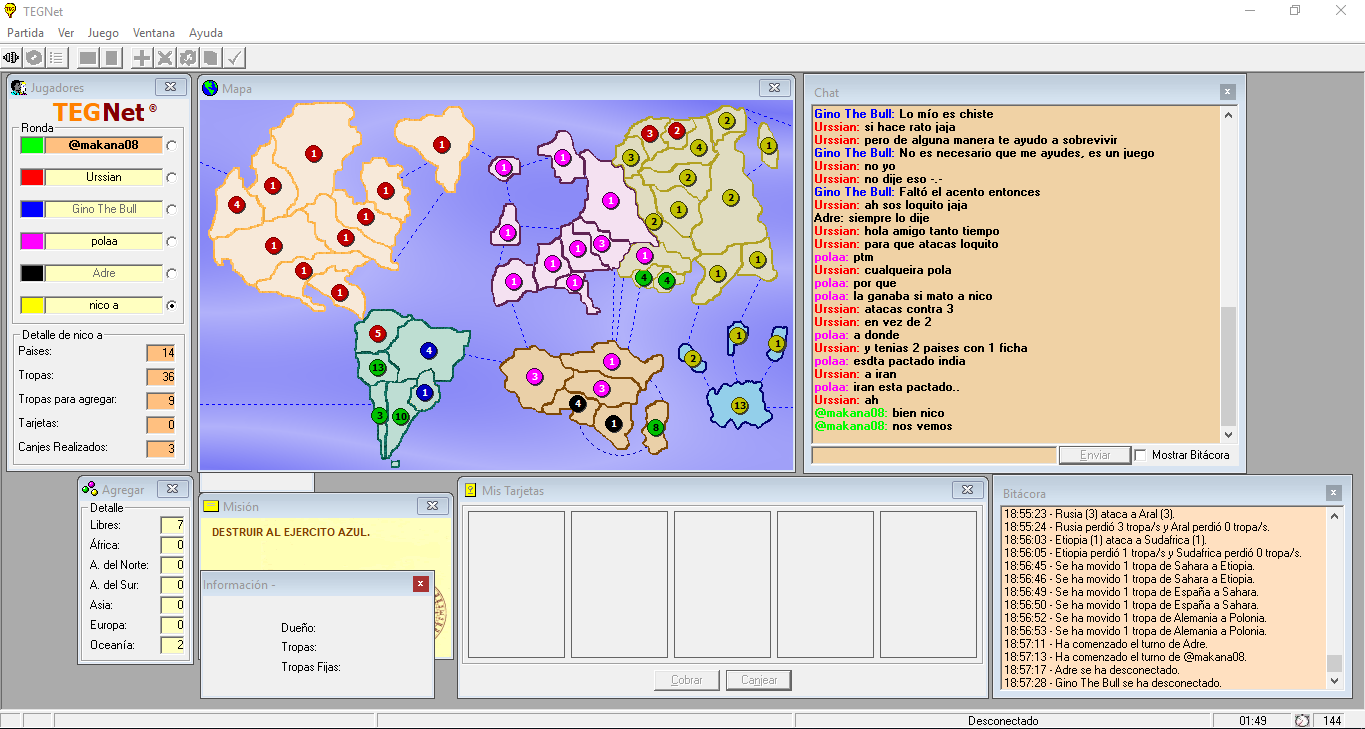The height and width of the screenshot is (729, 1365).
Task: Click the crossed swords attack toolbar icon
Action: 165,58
